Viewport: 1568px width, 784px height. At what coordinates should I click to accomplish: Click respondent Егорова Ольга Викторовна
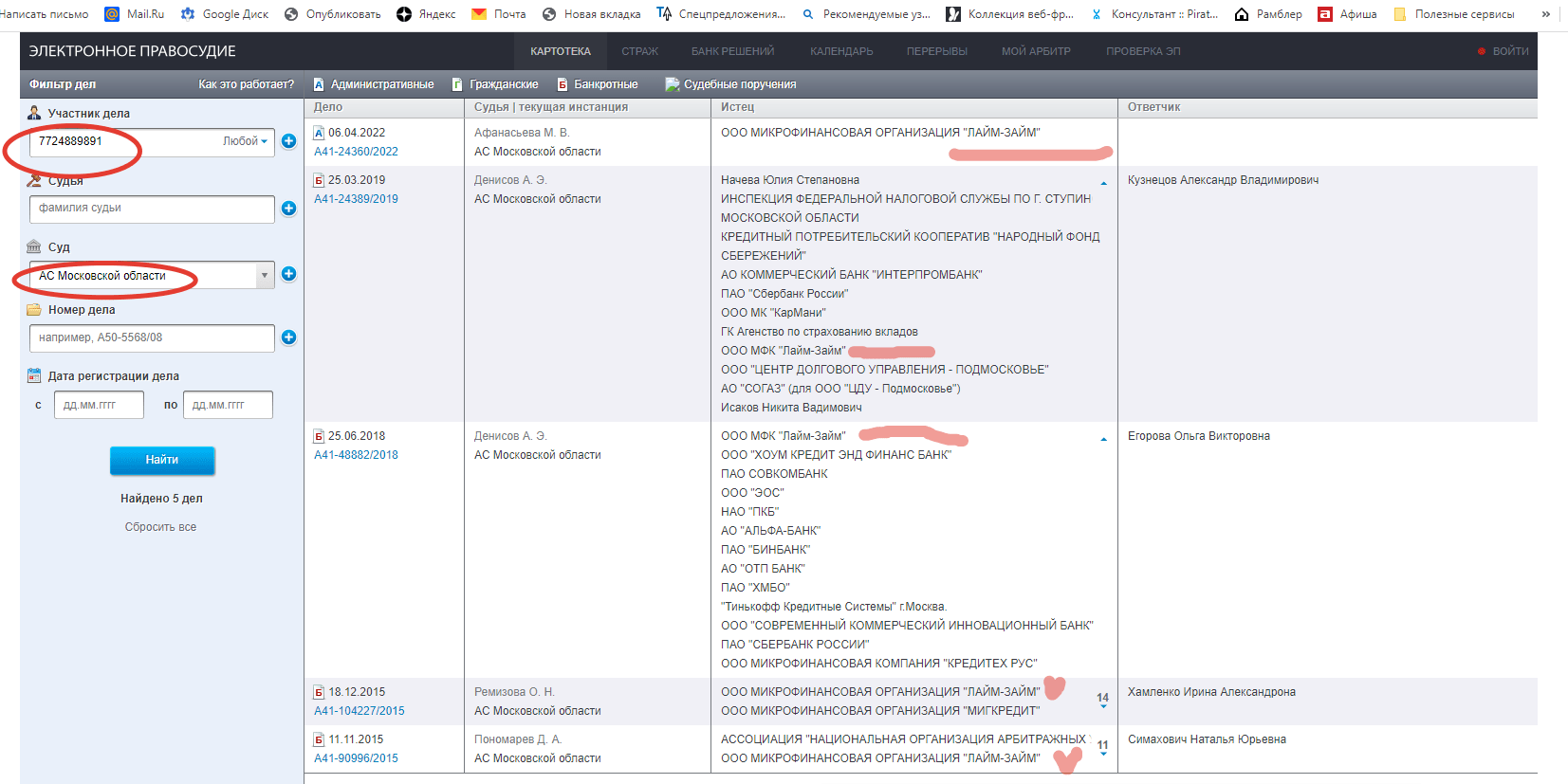[x=1199, y=436]
